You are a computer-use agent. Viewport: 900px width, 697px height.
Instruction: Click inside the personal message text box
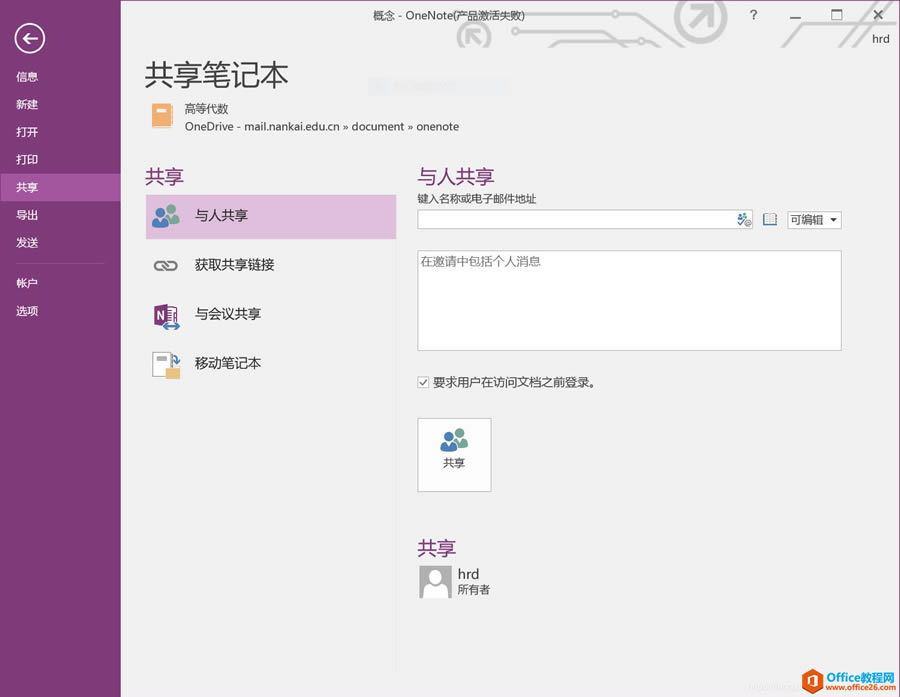[628, 300]
